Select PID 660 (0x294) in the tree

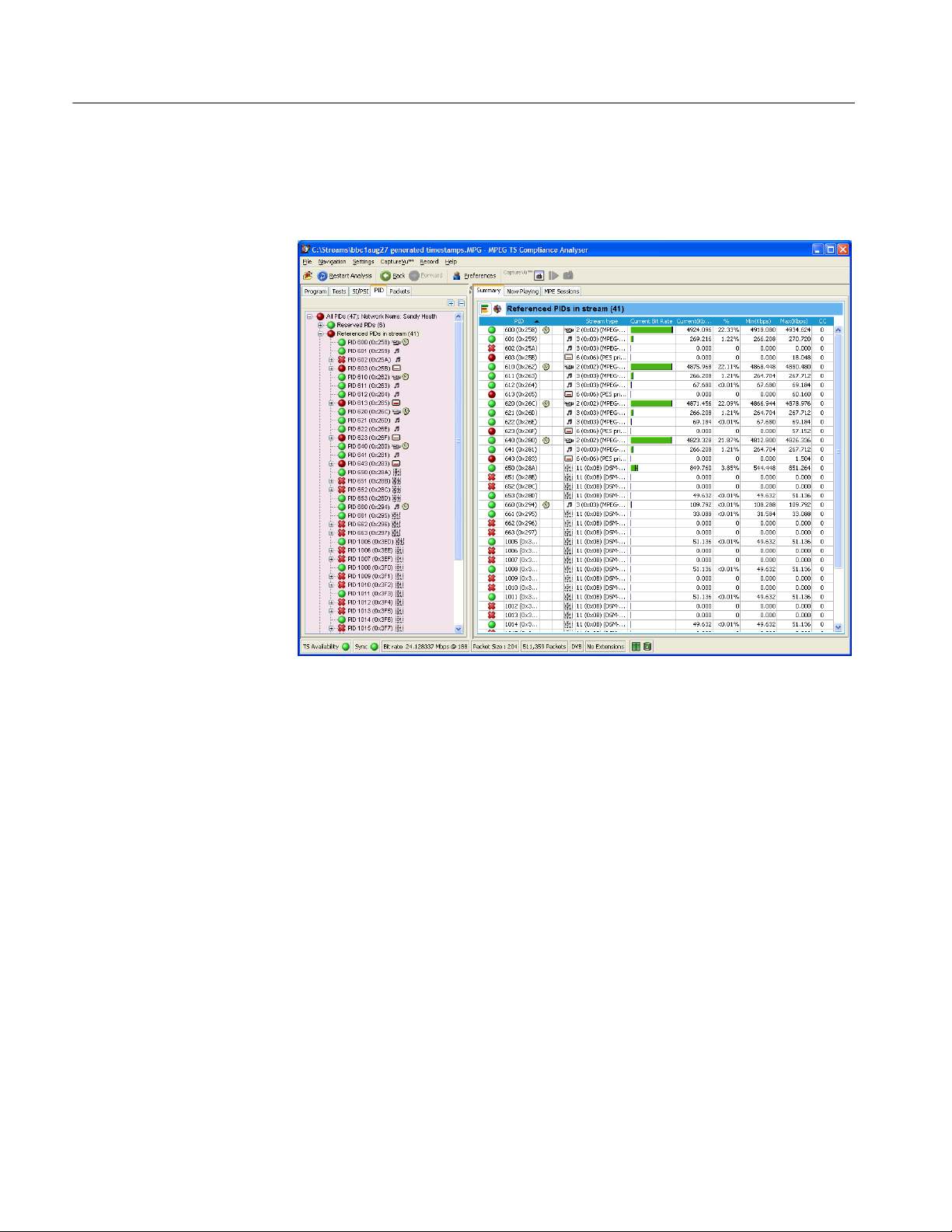(x=368, y=507)
